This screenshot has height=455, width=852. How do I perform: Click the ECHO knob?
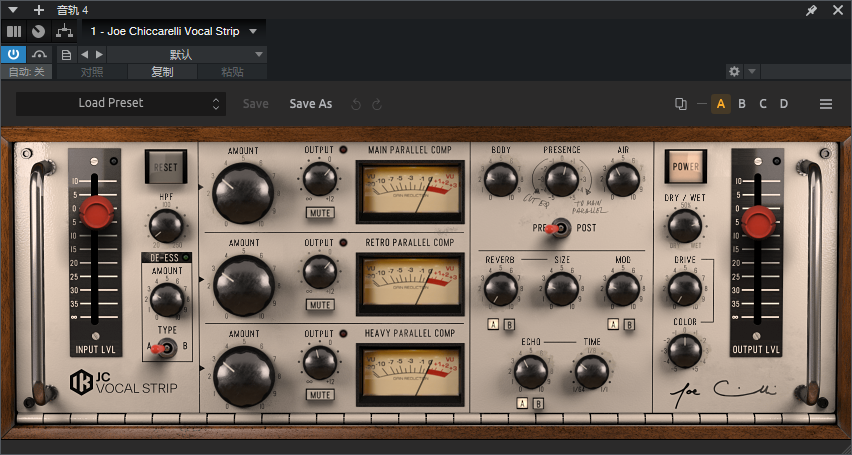531,372
